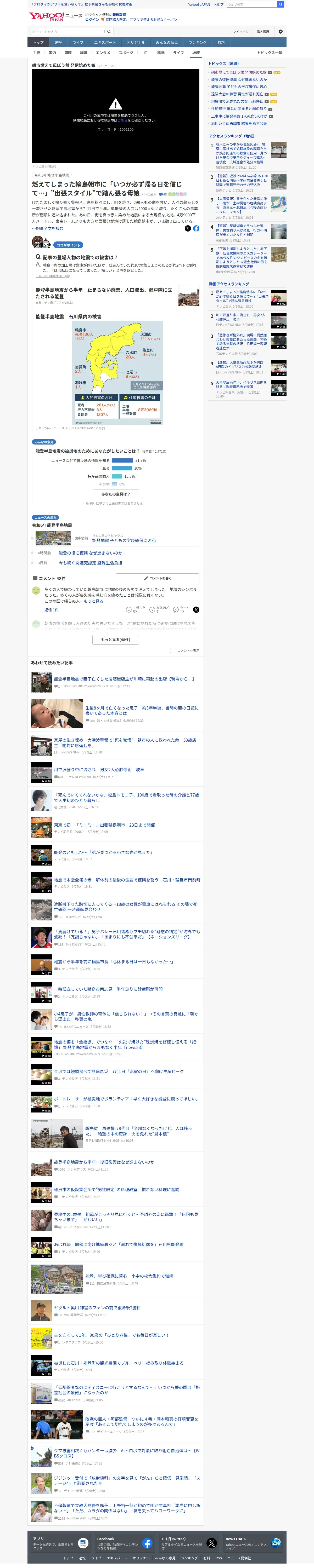Screen dimensions: 314x1568
Task: Click the ココがポイント mascot icon
Action: (41, 243)
